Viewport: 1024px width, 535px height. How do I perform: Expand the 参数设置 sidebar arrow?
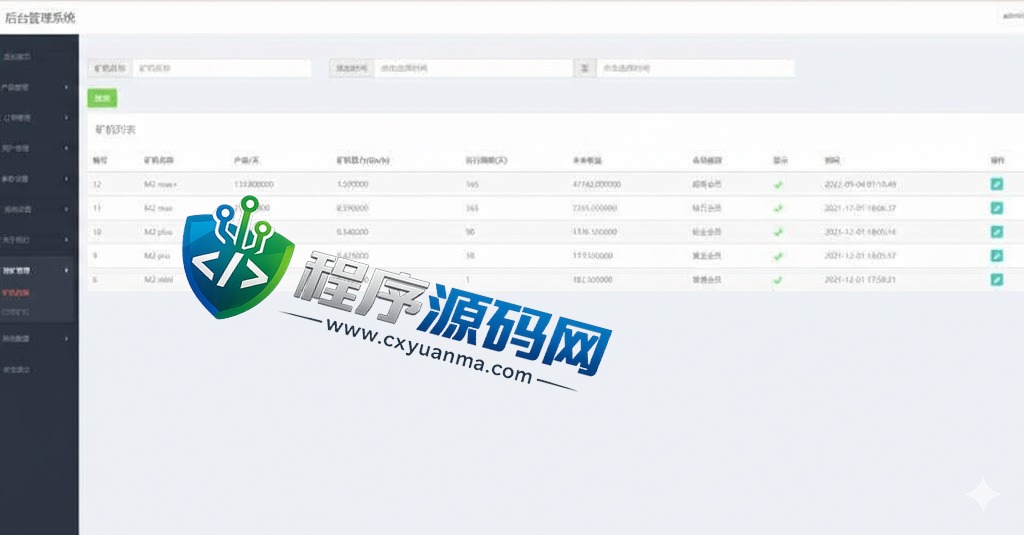click(66, 178)
